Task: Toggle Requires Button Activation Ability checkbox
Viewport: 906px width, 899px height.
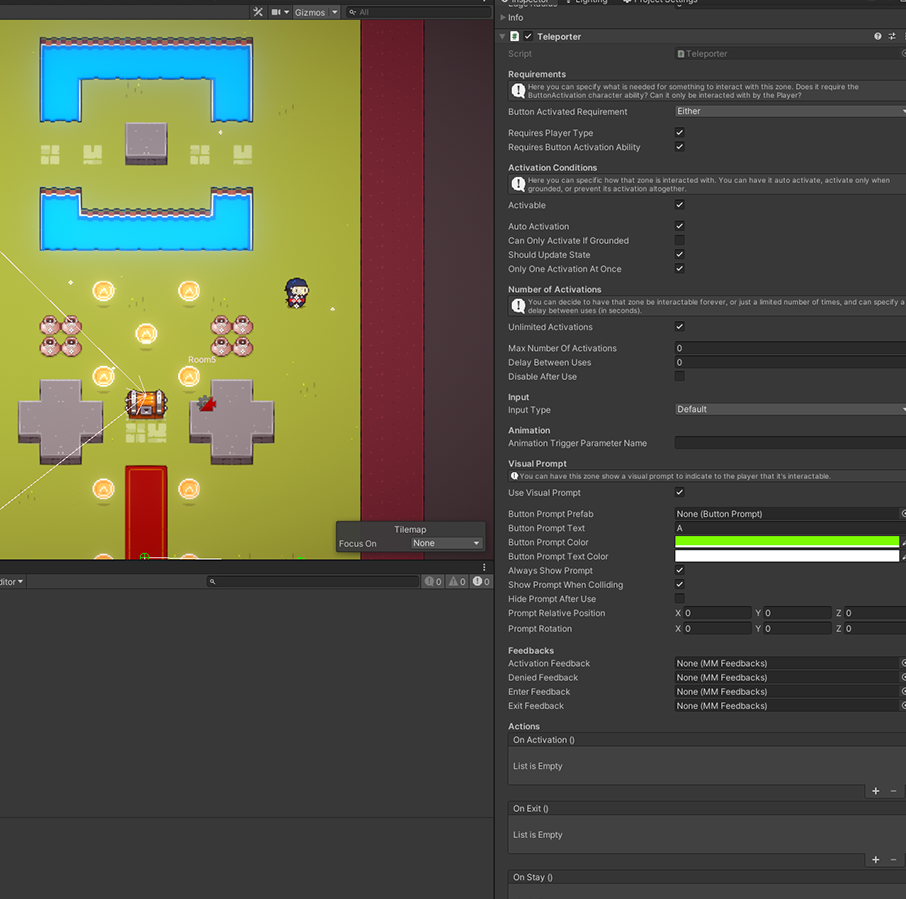Action: [680, 147]
